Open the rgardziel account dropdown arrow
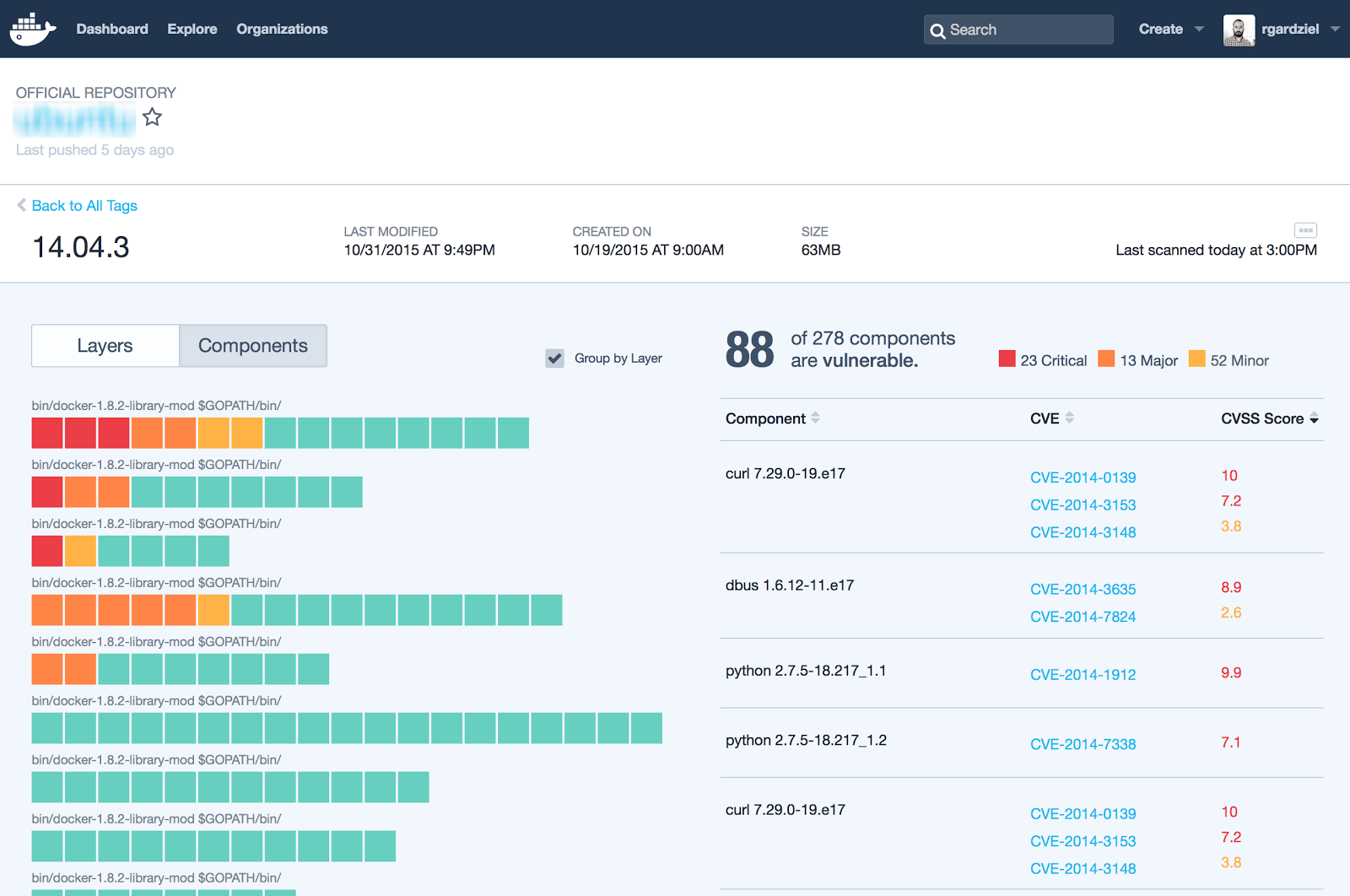The width and height of the screenshot is (1350, 896). [x=1335, y=29]
